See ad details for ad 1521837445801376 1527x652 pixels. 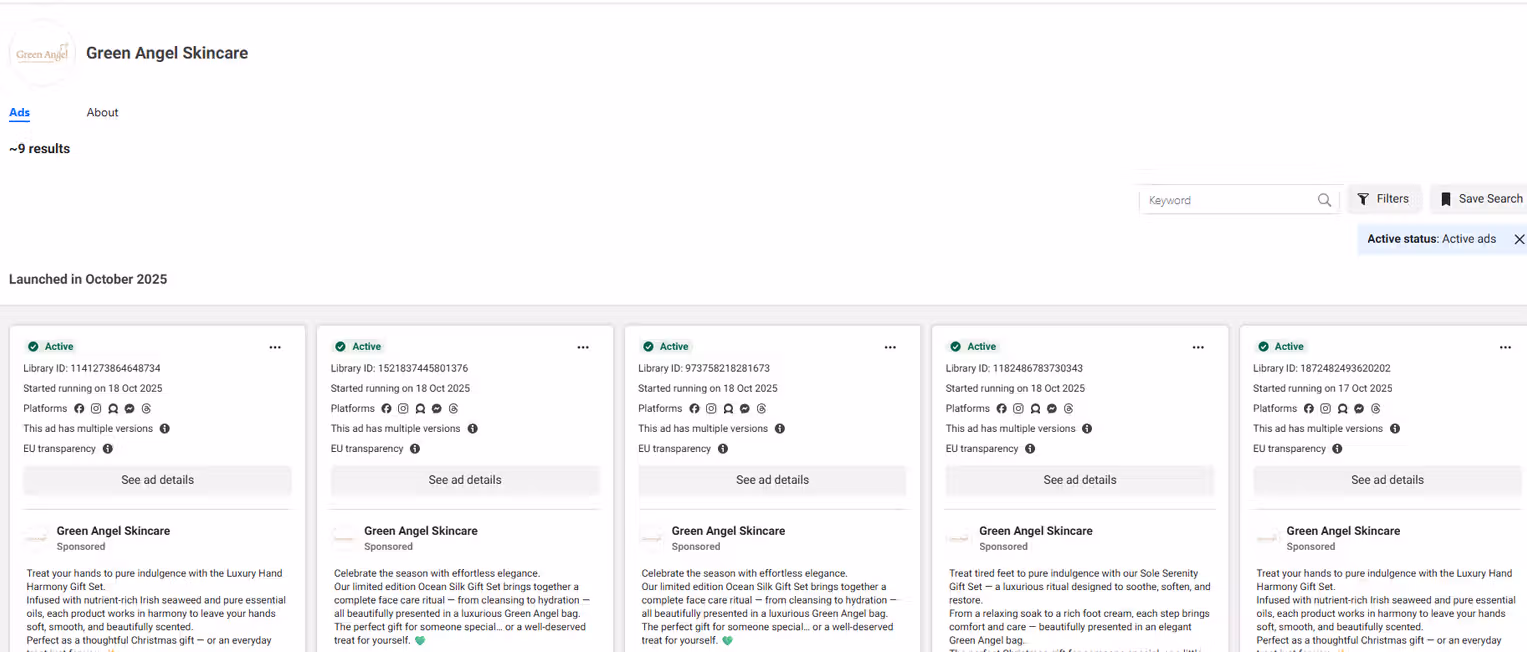pyautogui.click(x=465, y=480)
